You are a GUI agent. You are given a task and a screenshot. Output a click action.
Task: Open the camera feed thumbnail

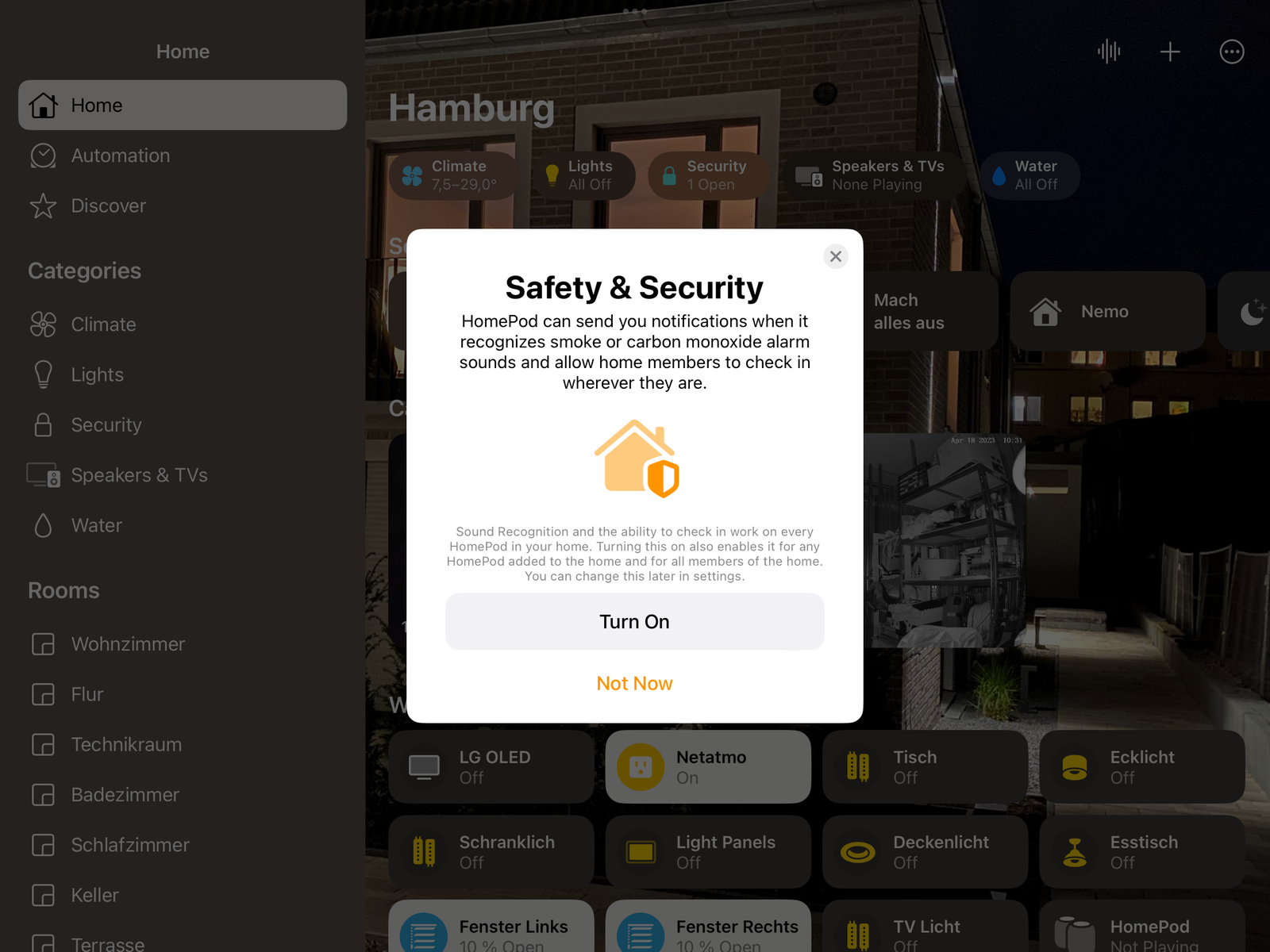pos(945,539)
